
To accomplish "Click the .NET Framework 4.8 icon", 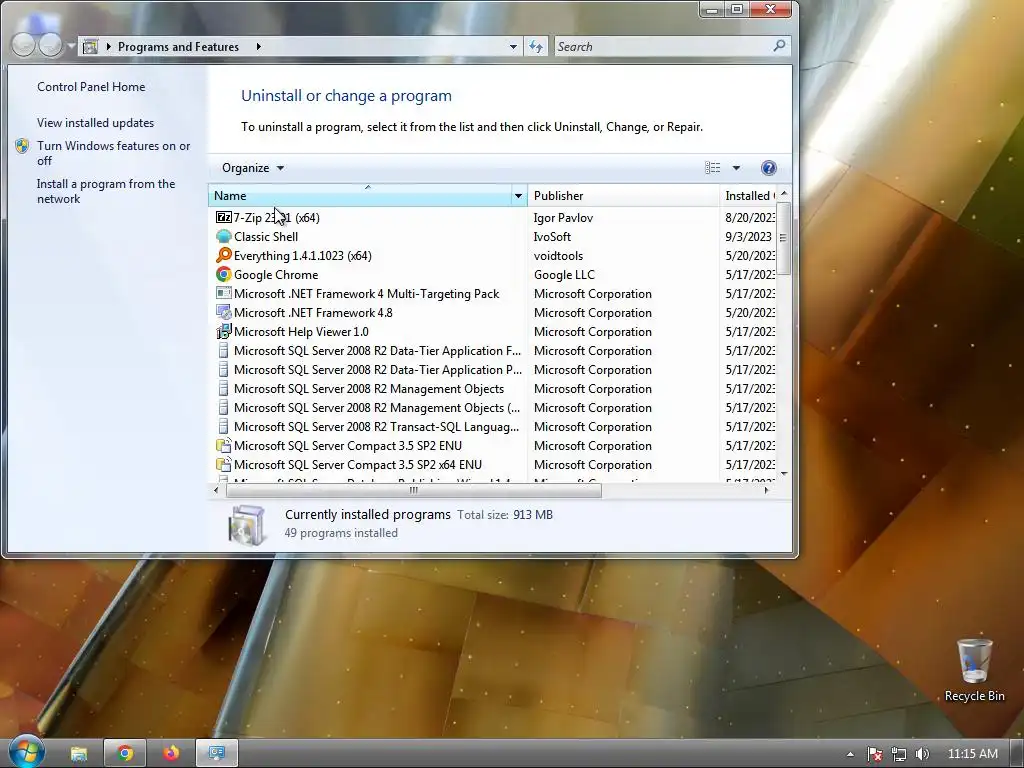I will [223, 312].
